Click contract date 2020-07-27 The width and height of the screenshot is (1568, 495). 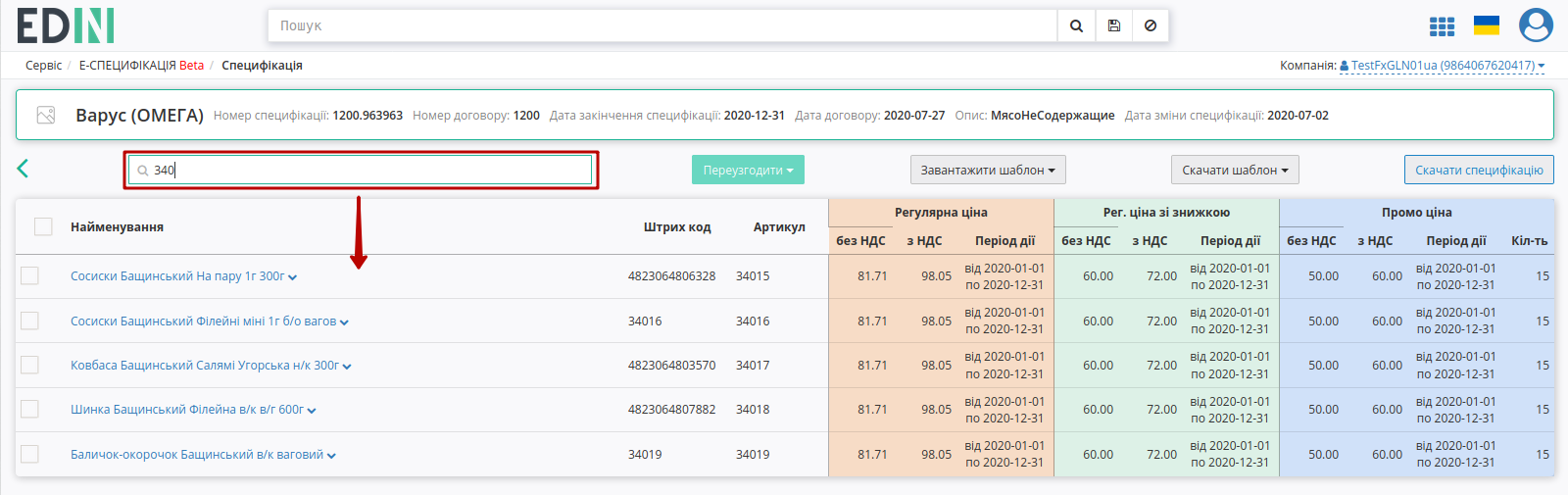(x=914, y=115)
